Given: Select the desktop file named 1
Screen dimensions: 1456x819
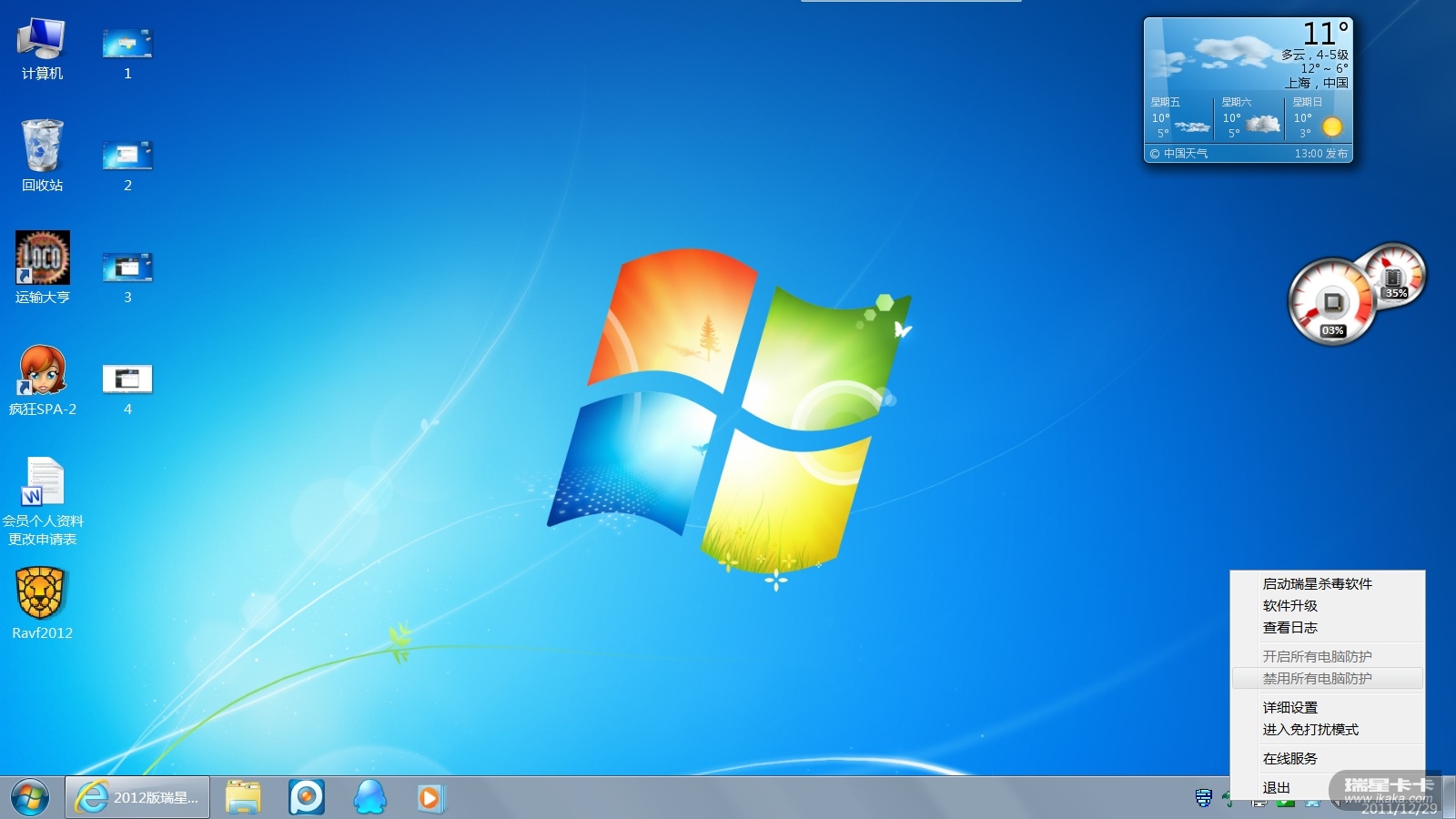Looking at the screenshot, I should (127, 53).
